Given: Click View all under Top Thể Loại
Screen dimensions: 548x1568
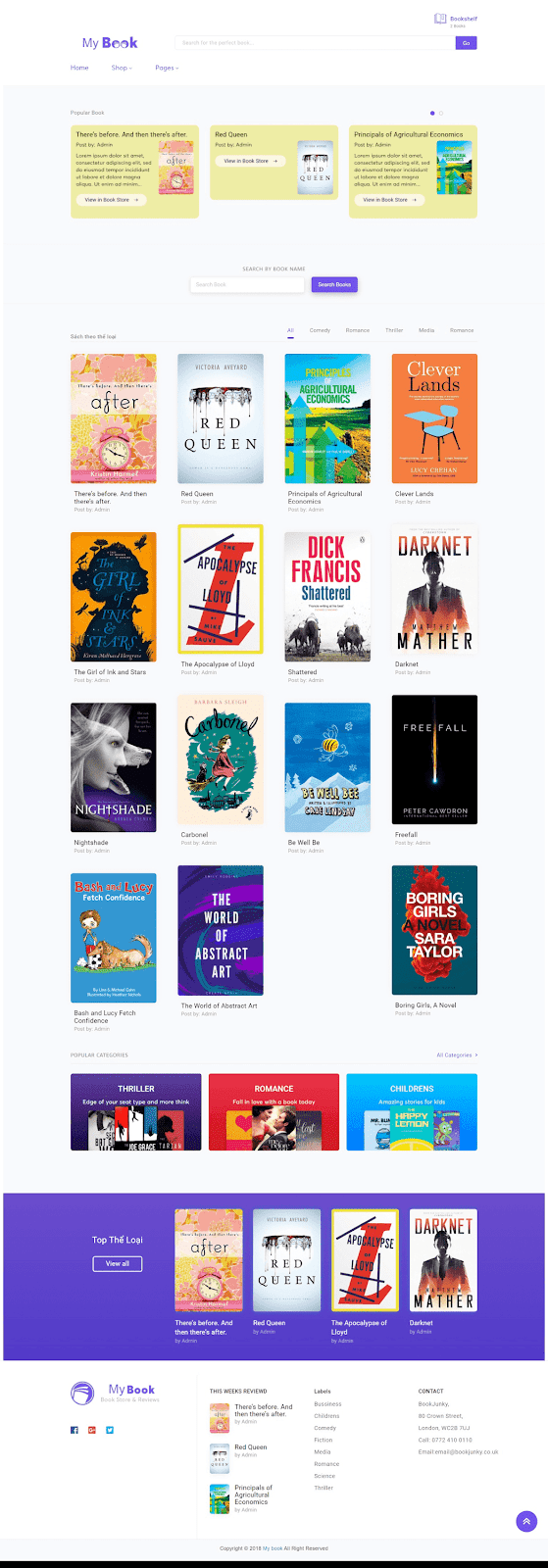Looking at the screenshot, I should (118, 1263).
